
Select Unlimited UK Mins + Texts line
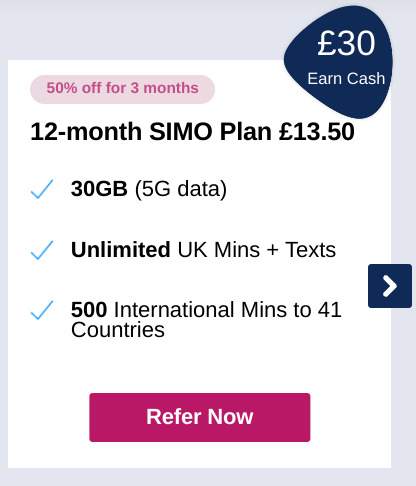(x=203, y=250)
